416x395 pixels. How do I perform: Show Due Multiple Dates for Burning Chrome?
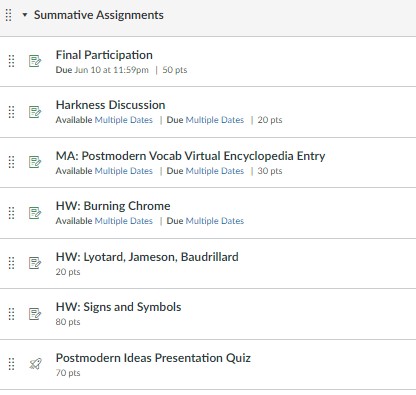215,221
